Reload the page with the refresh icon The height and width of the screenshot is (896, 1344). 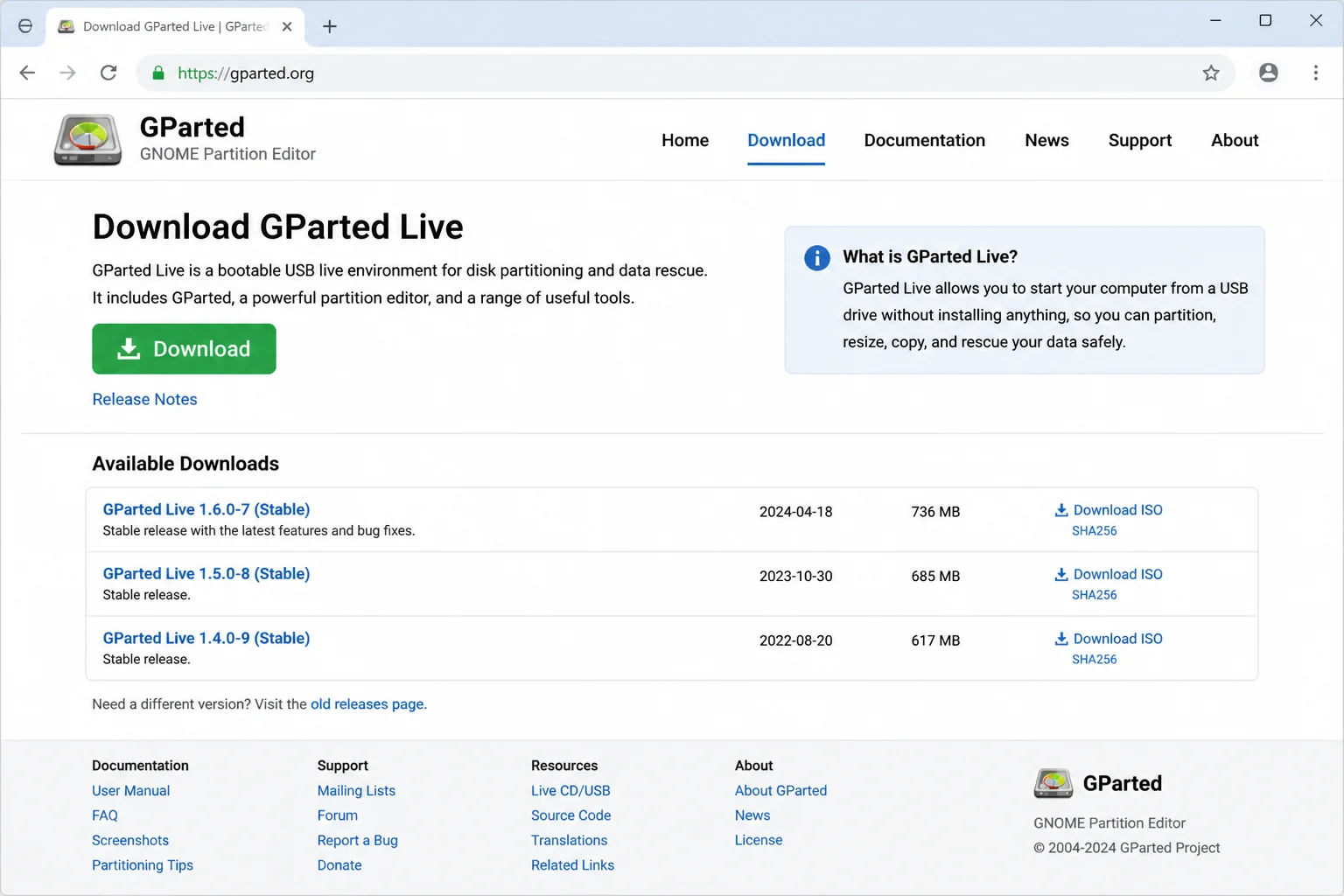point(108,73)
